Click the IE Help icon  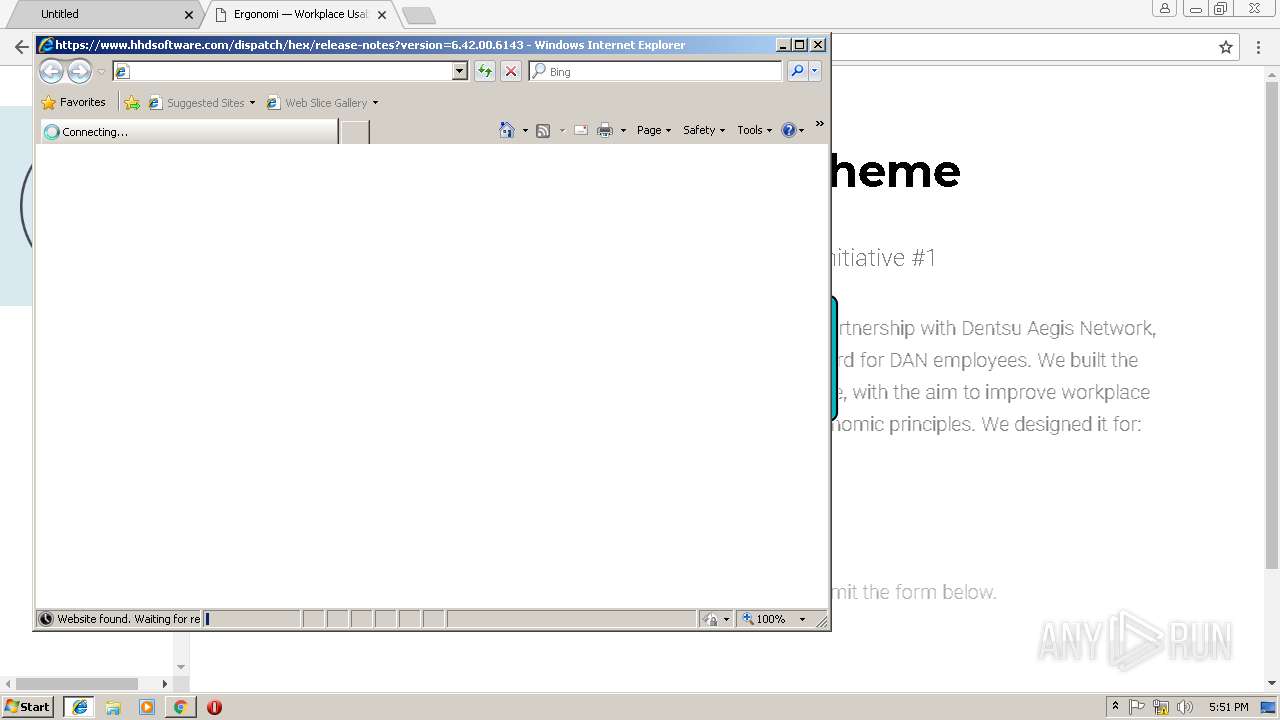tap(789, 130)
